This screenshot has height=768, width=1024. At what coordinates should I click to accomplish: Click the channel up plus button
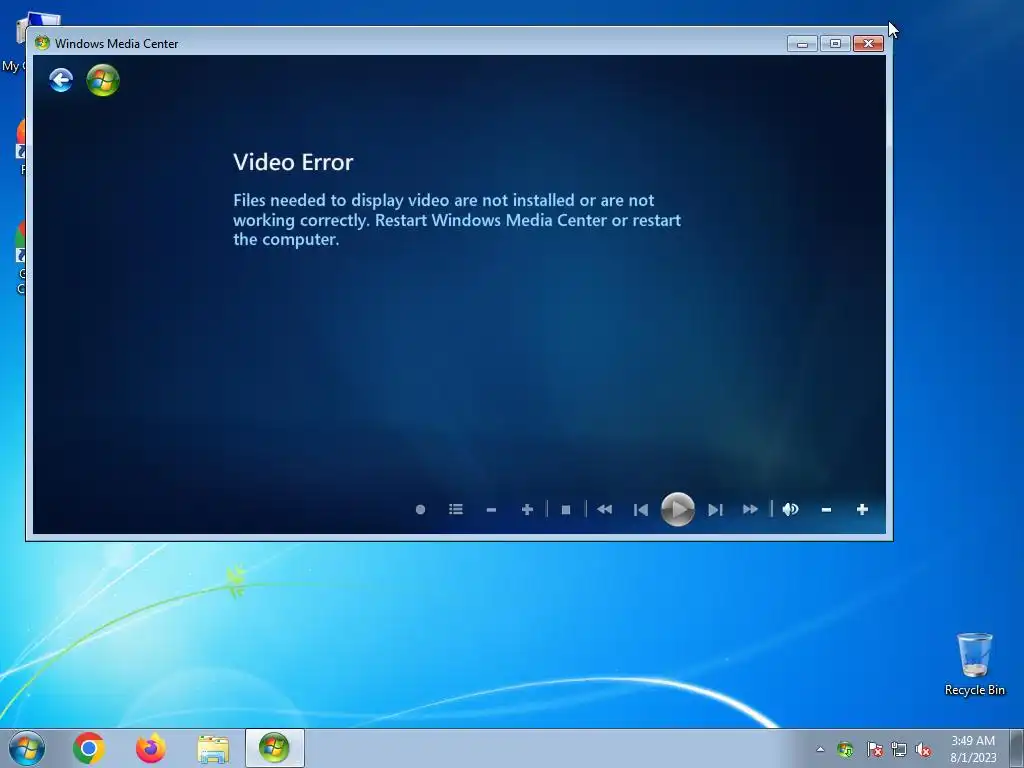[x=527, y=509]
